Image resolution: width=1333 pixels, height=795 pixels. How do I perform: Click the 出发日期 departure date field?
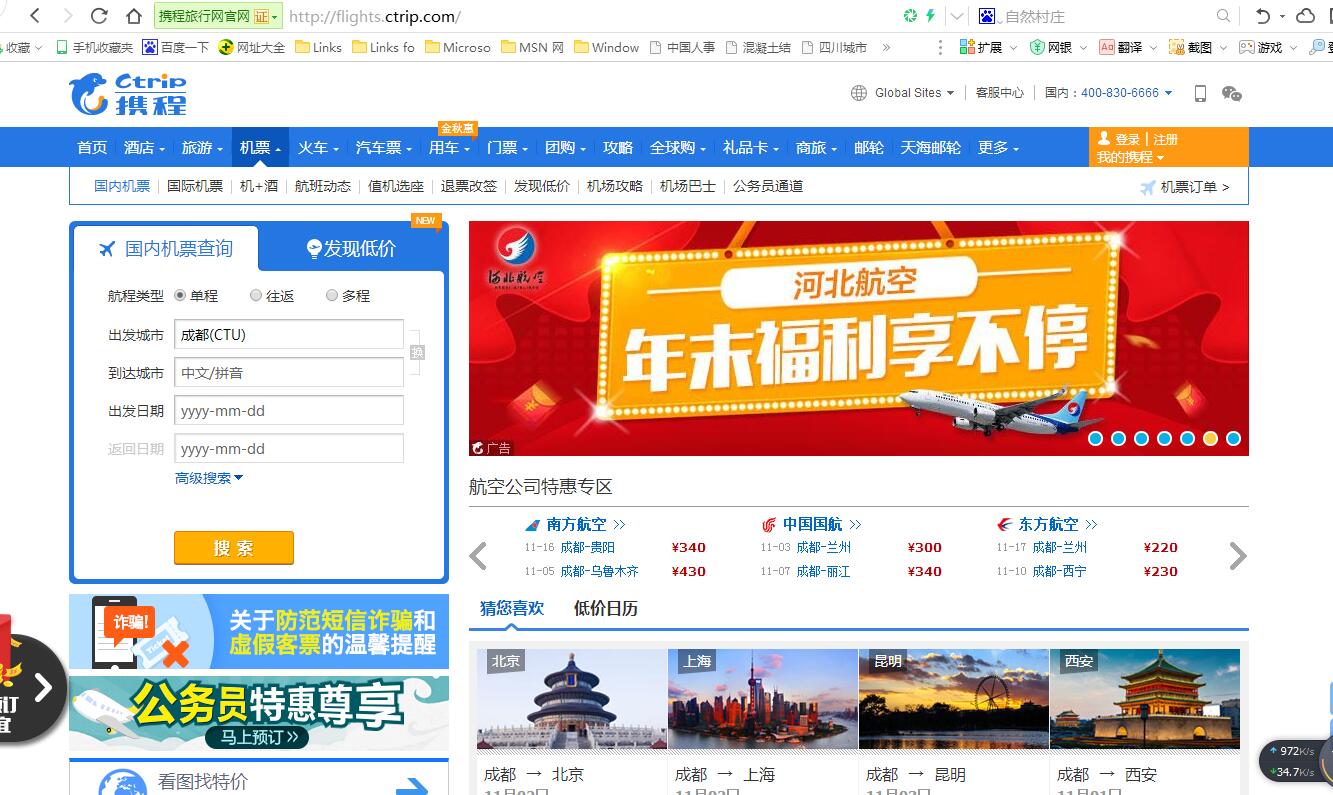click(x=289, y=410)
